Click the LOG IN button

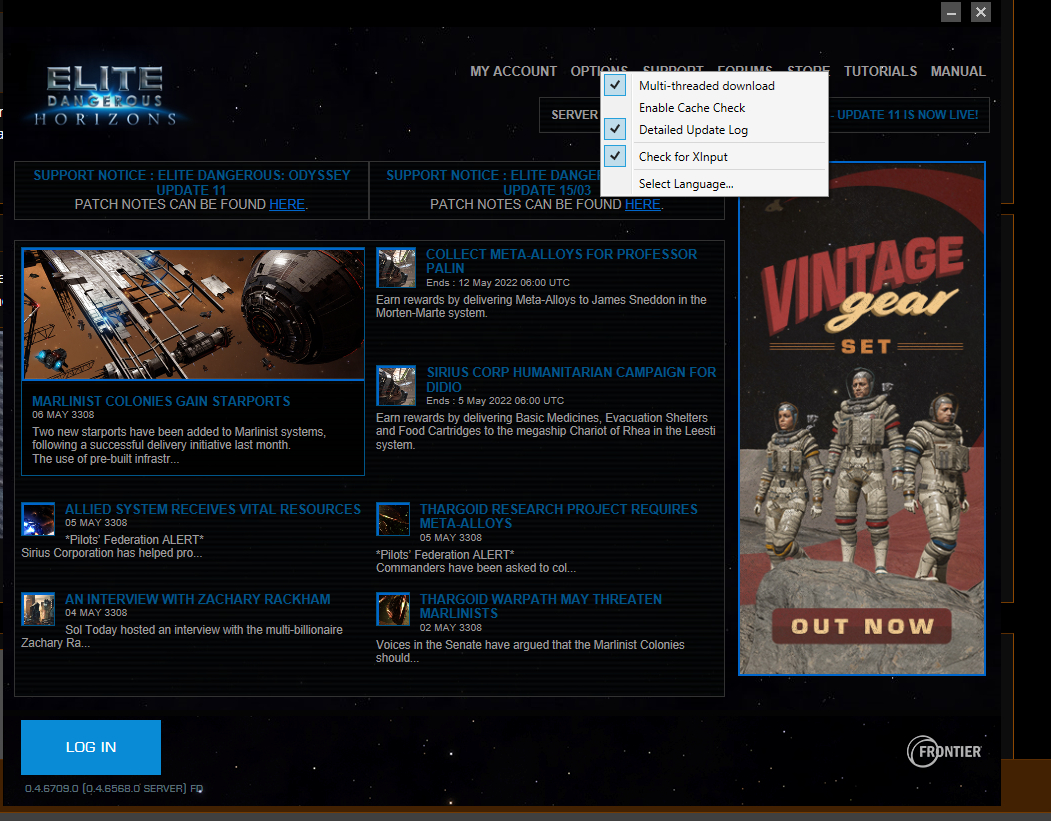(90, 747)
